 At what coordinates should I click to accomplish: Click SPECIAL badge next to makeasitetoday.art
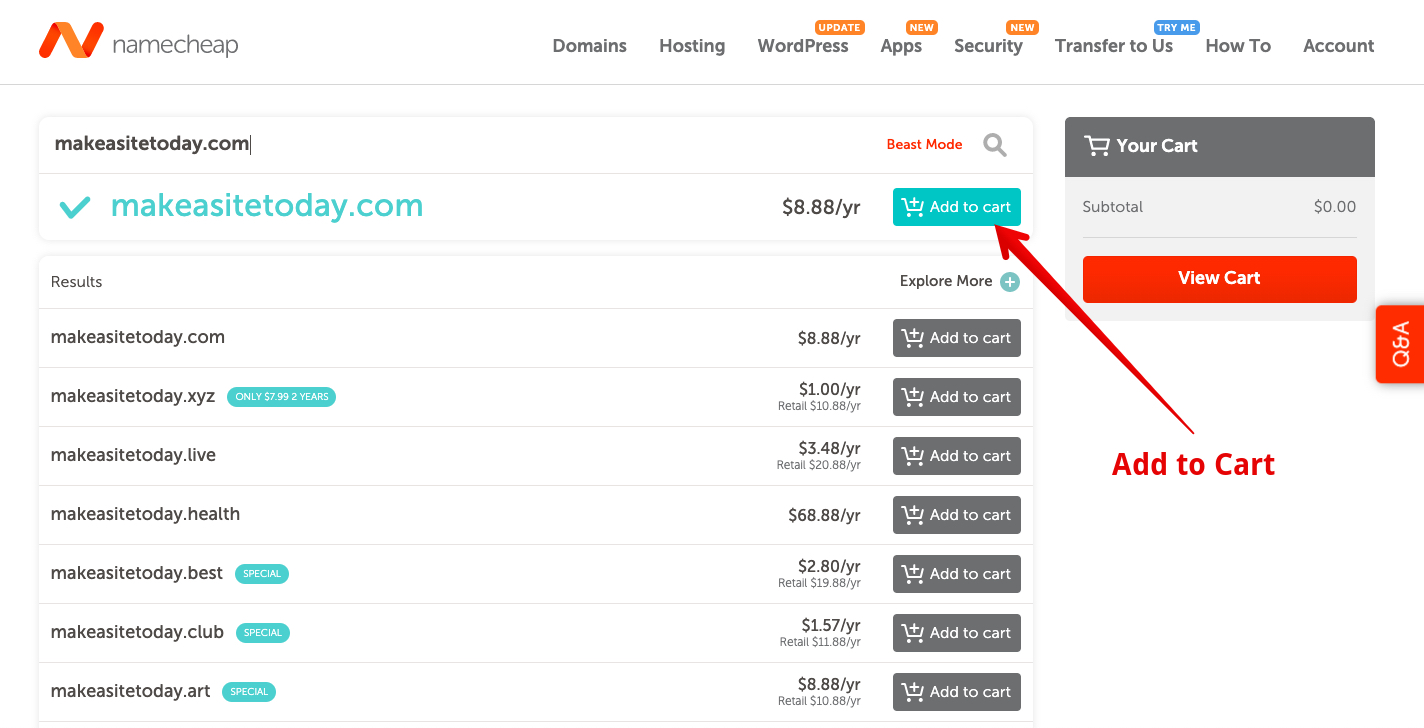[x=249, y=692]
